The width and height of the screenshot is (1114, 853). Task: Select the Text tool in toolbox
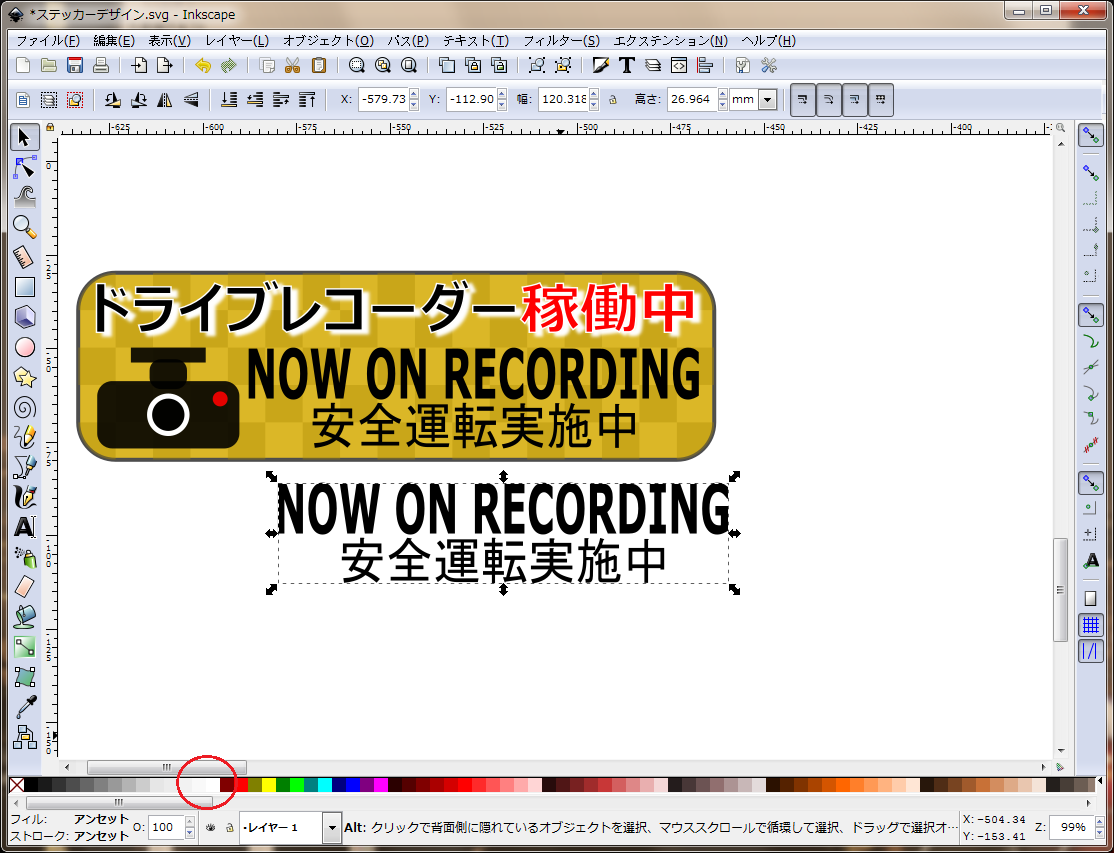click(x=25, y=526)
